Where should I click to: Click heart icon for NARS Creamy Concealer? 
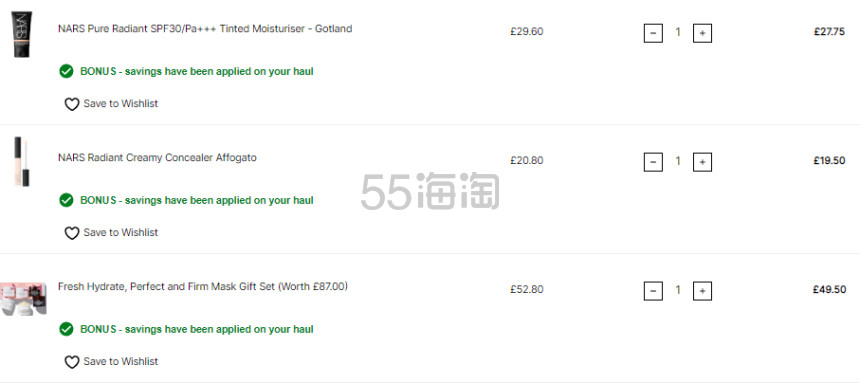72,233
